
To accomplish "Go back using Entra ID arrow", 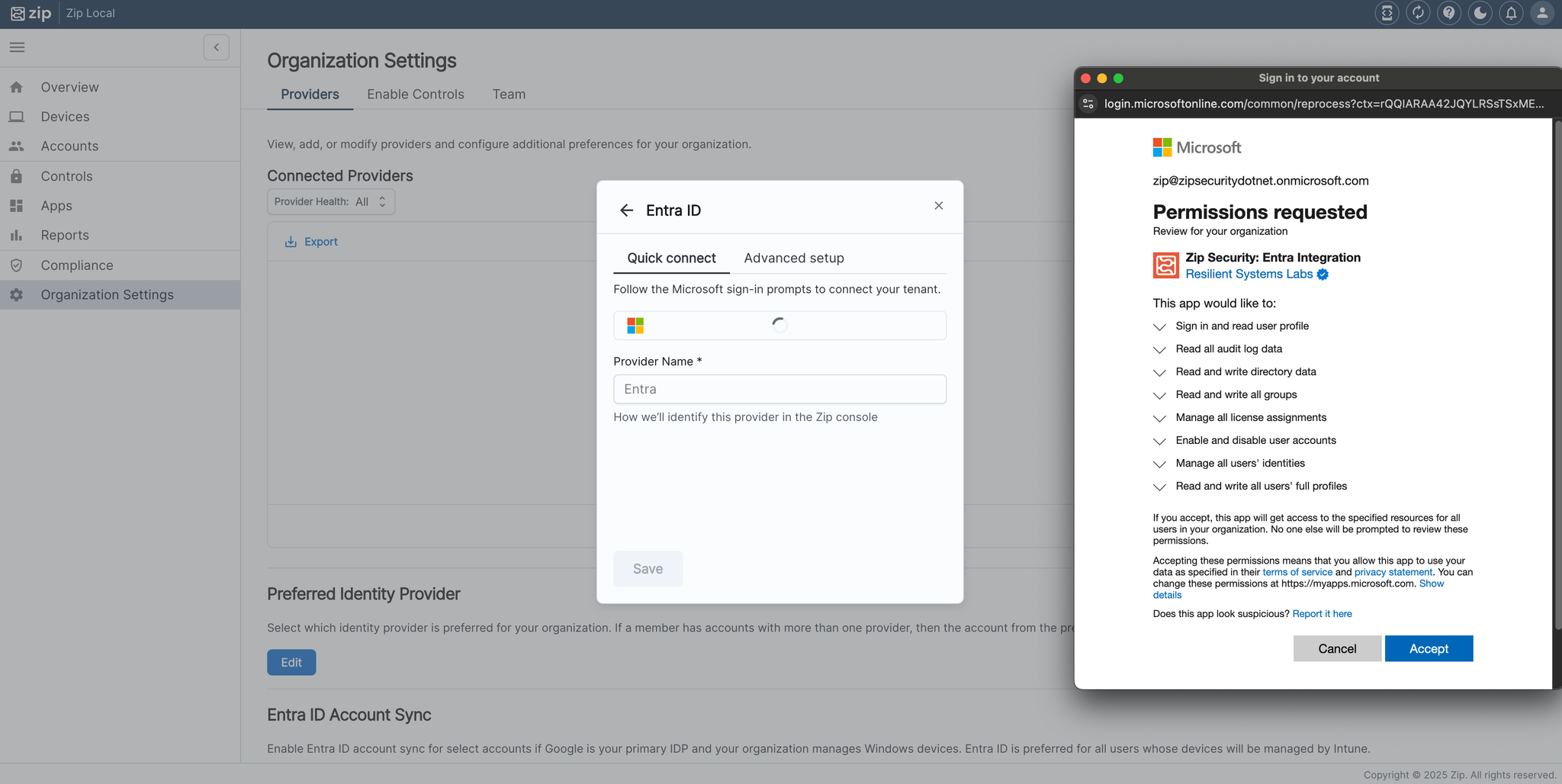I will pyautogui.click(x=626, y=210).
